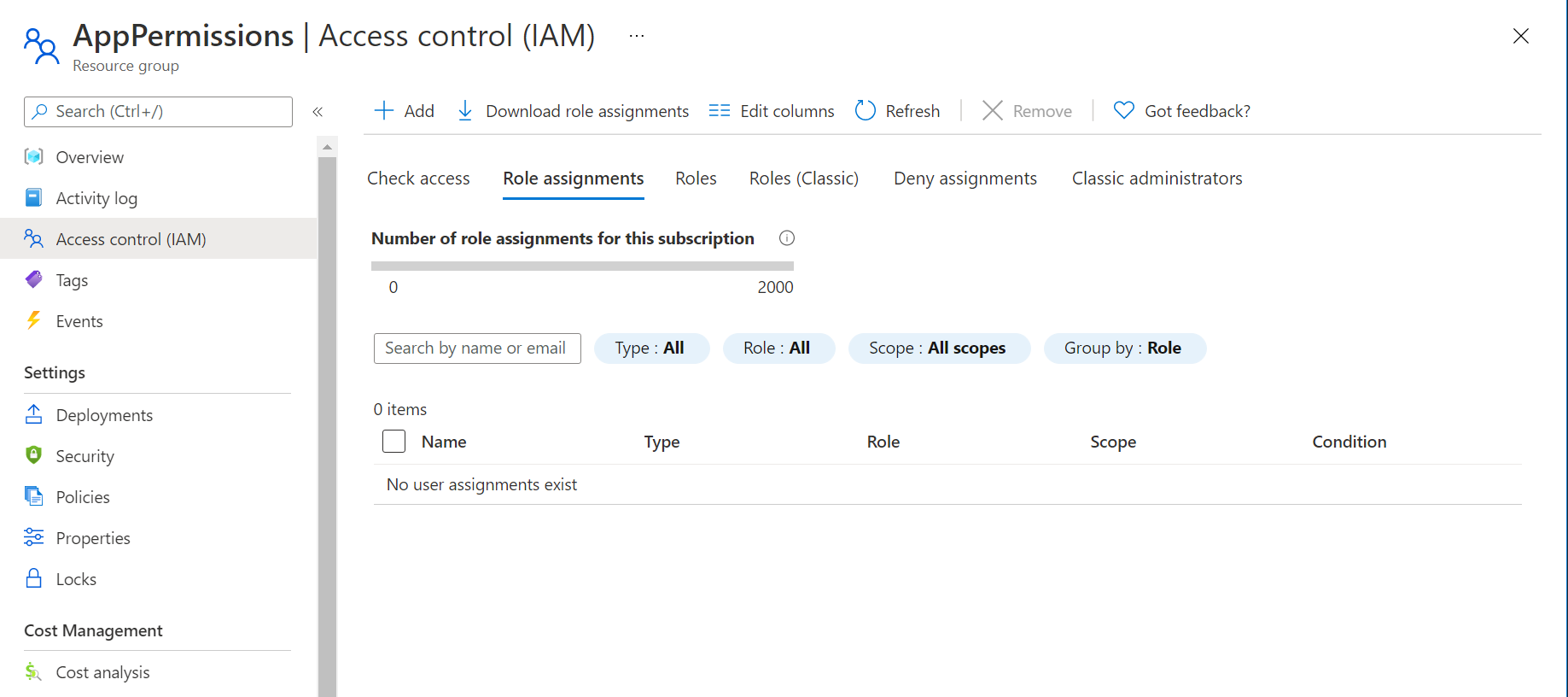Click the X icon beside Remove
This screenshot has width=1568, height=697.
992,110
